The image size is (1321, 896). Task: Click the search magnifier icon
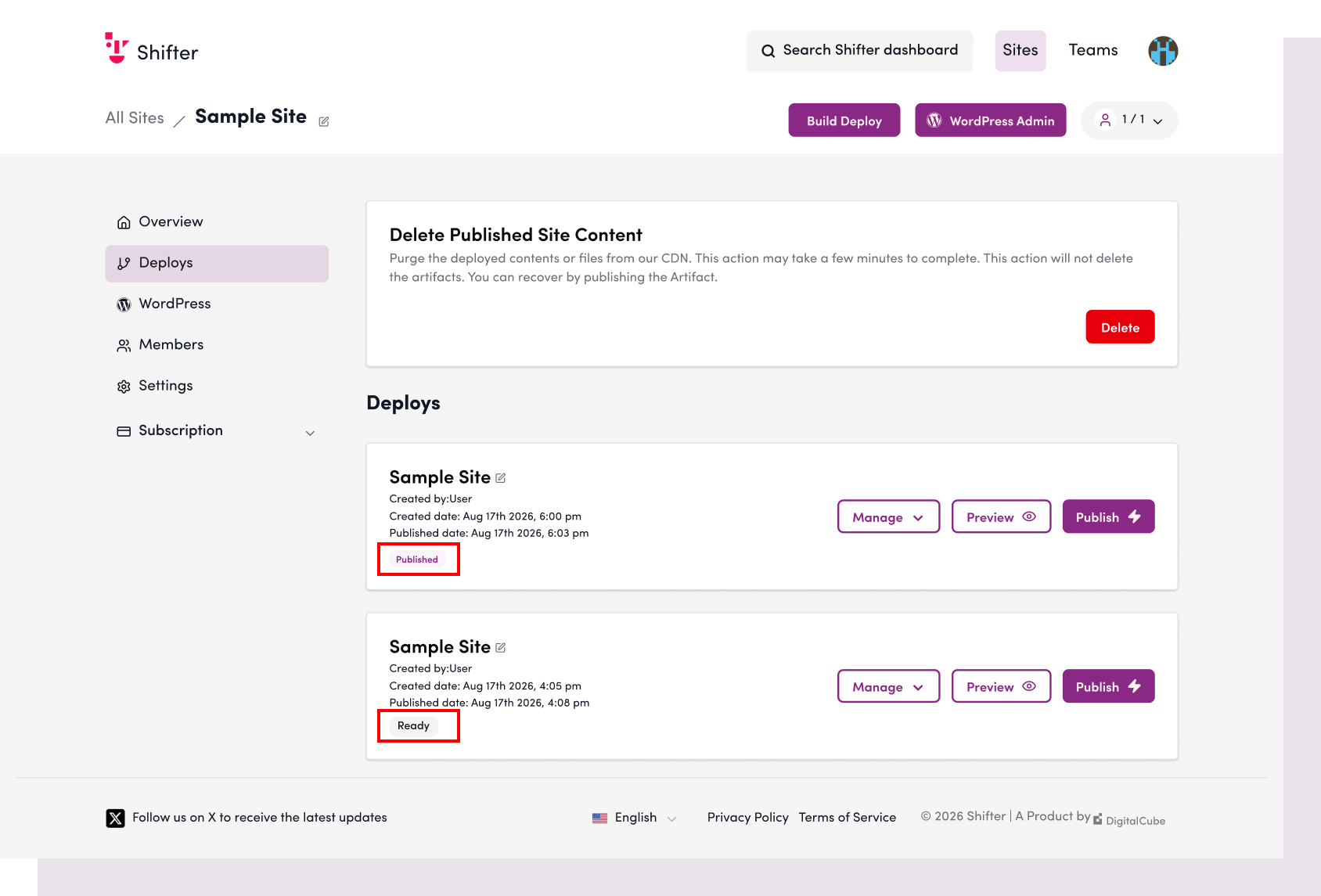pyautogui.click(x=768, y=51)
